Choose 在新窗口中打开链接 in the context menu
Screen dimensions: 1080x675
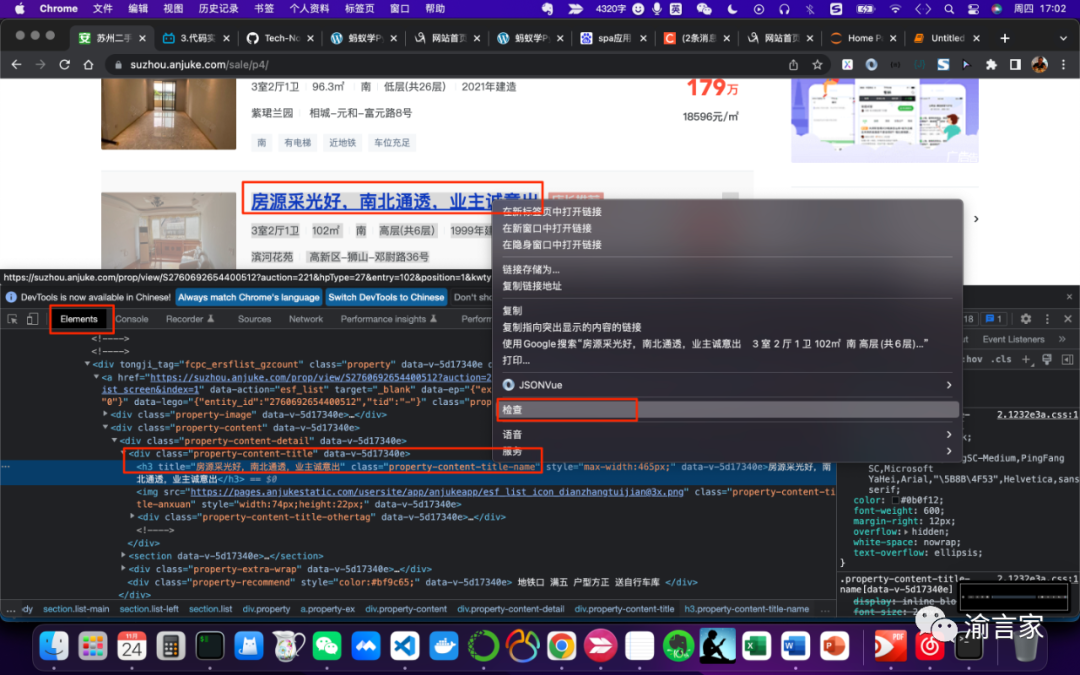[727, 228]
